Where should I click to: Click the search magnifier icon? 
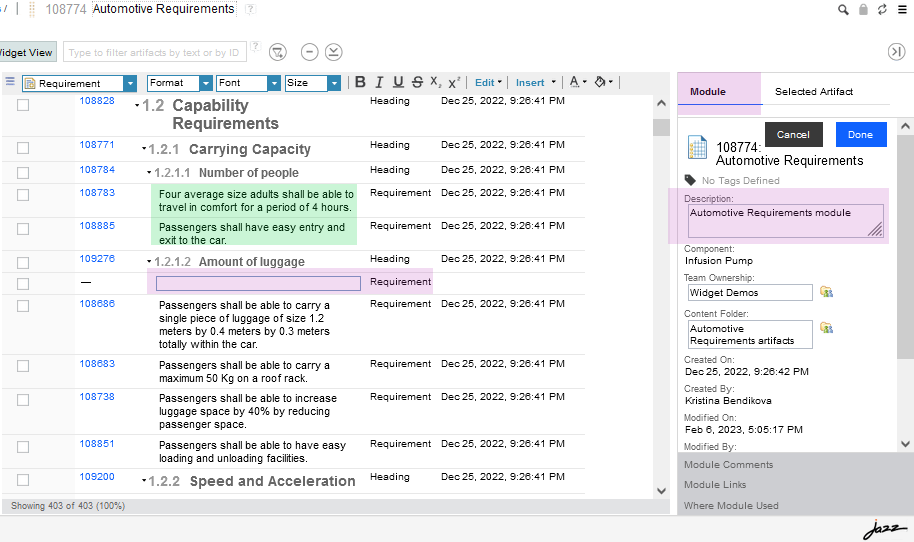click(x=843, y=9)
